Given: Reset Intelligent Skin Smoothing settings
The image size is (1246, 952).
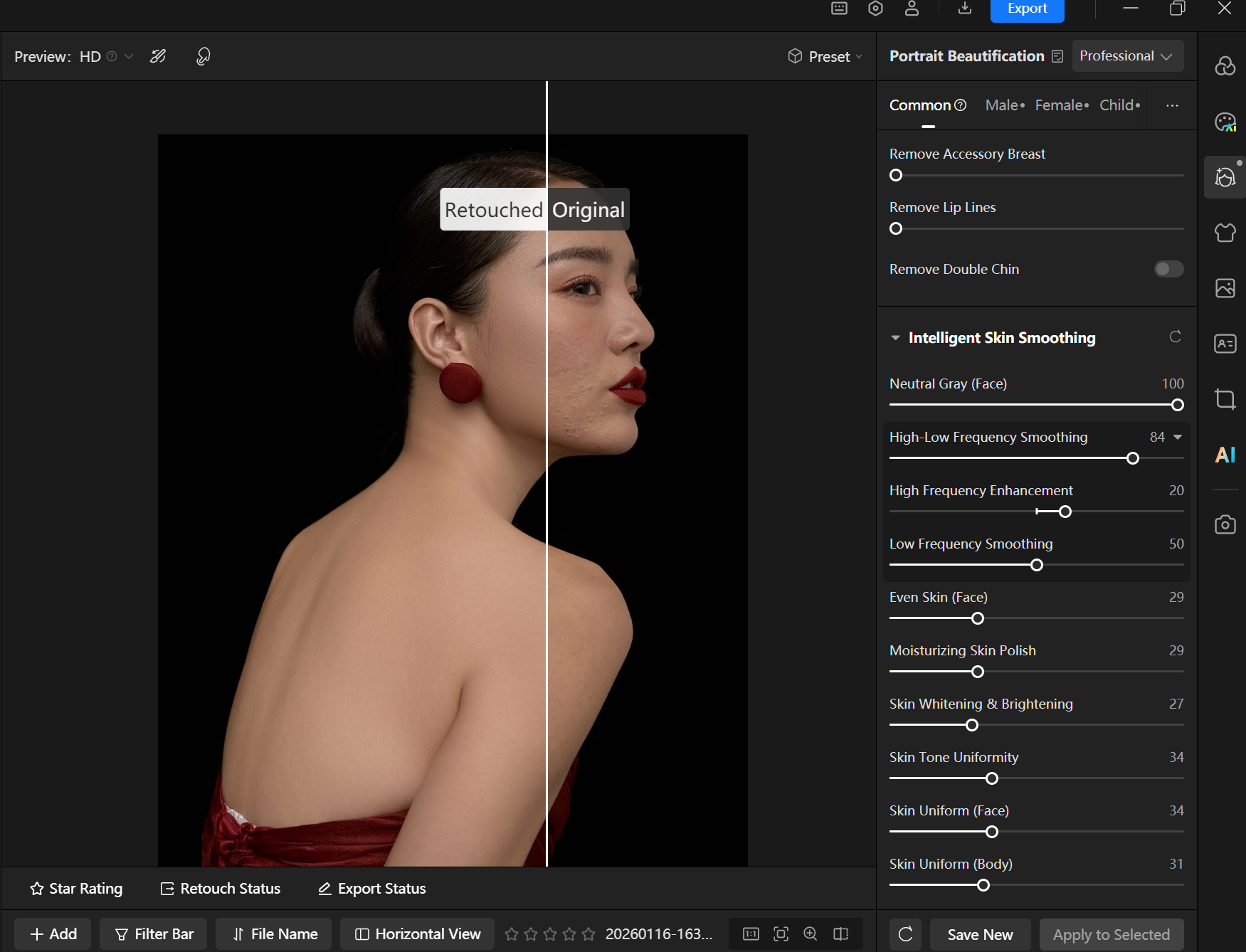Looking at the screenshot, I should 1175,337.
